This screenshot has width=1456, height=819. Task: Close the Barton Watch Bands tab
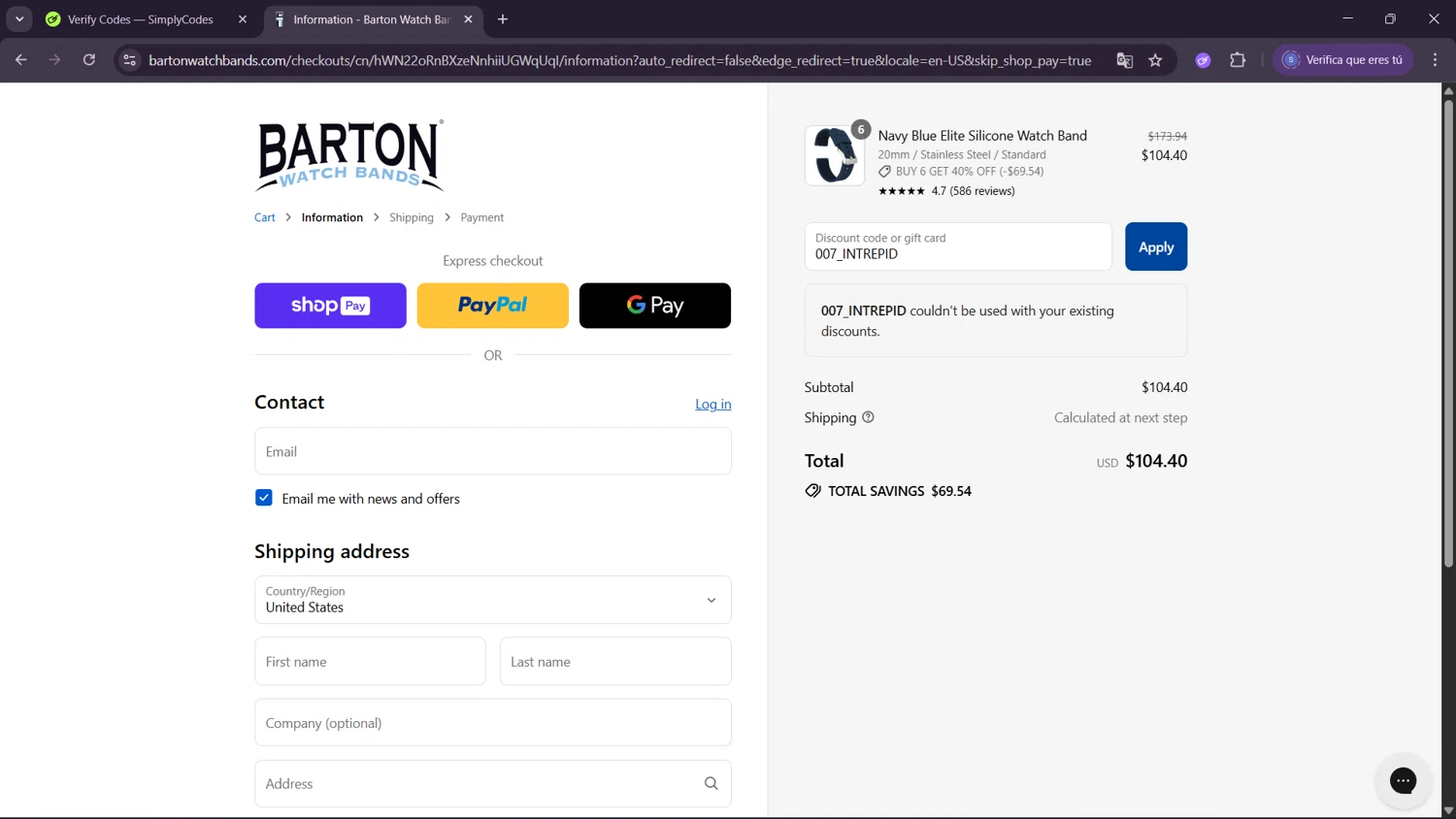(468, 19)
